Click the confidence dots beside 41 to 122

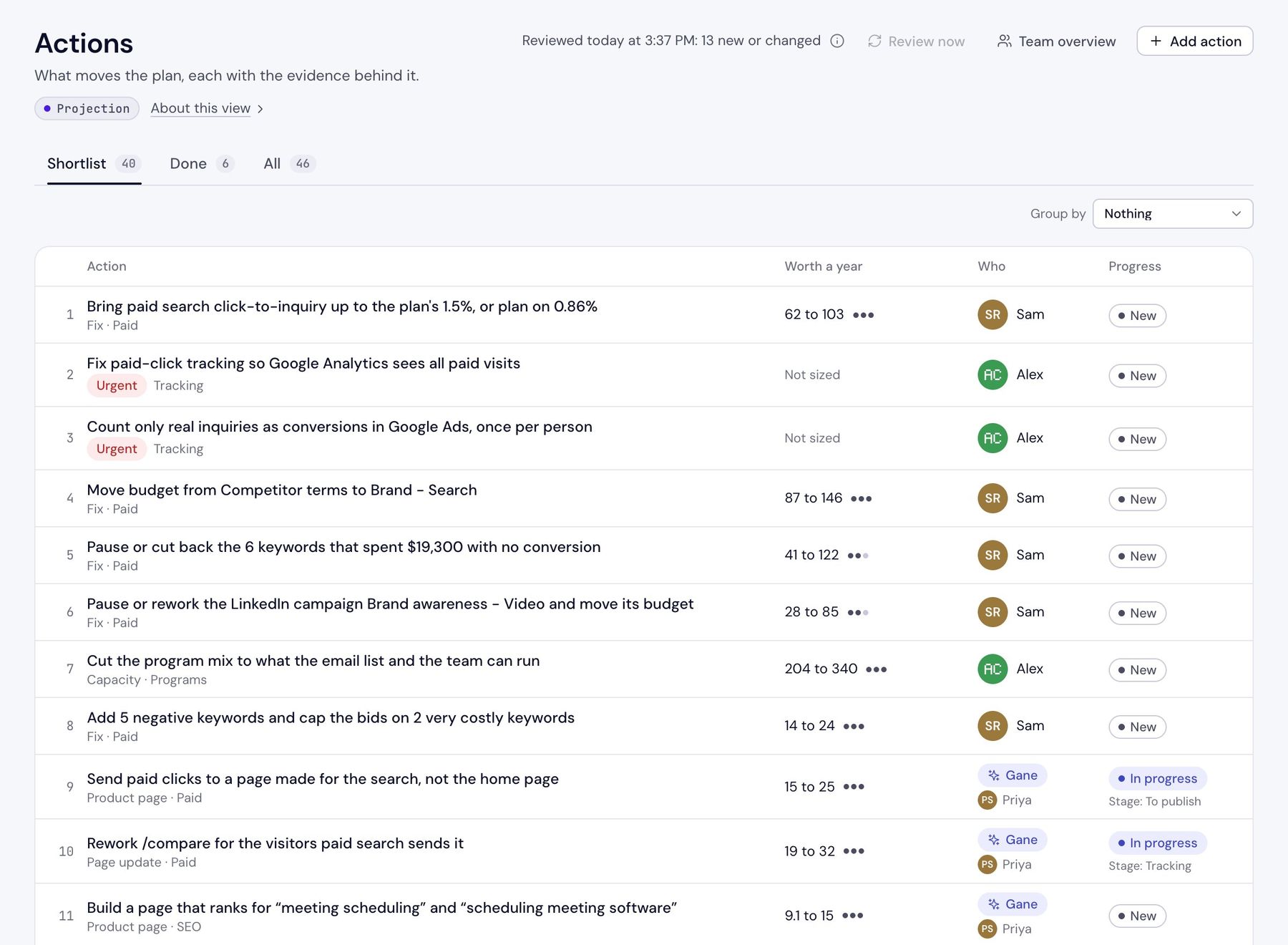[x=858, y=556]
